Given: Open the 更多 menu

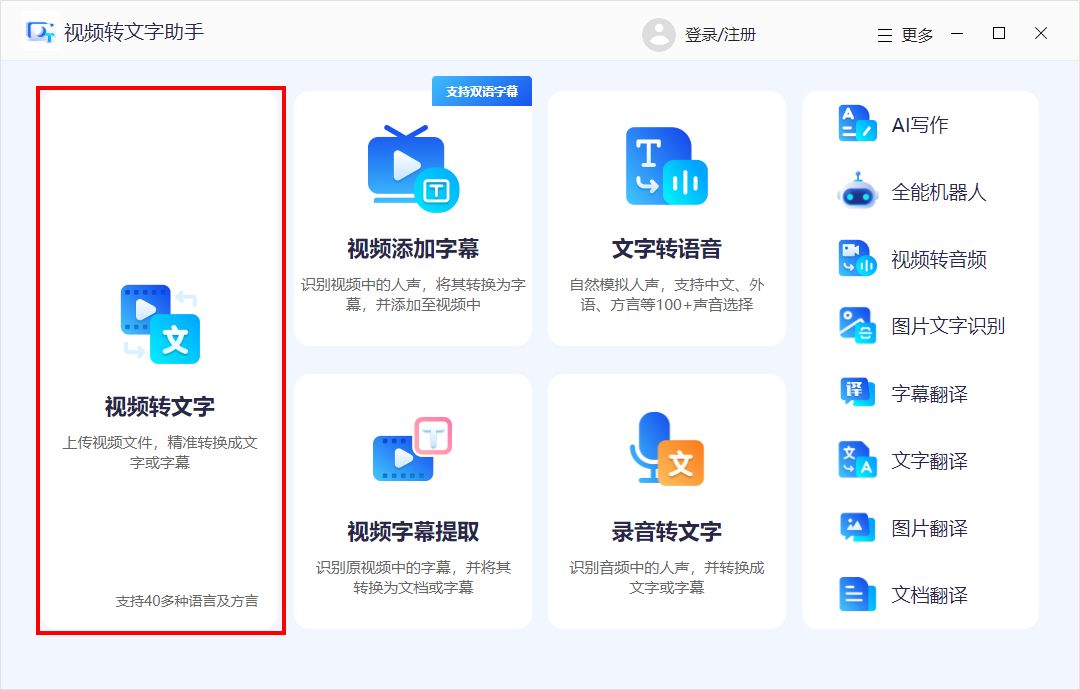Looking at the screenshot, I should (x=917, y=35).
